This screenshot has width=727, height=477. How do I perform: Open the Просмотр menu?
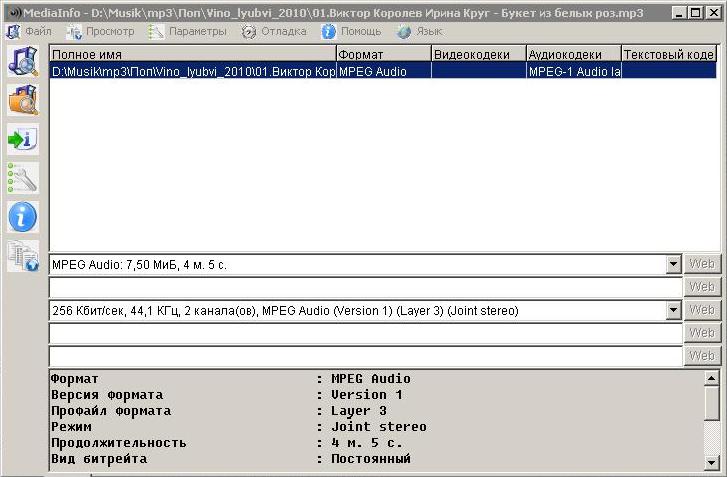coord(100,32)
